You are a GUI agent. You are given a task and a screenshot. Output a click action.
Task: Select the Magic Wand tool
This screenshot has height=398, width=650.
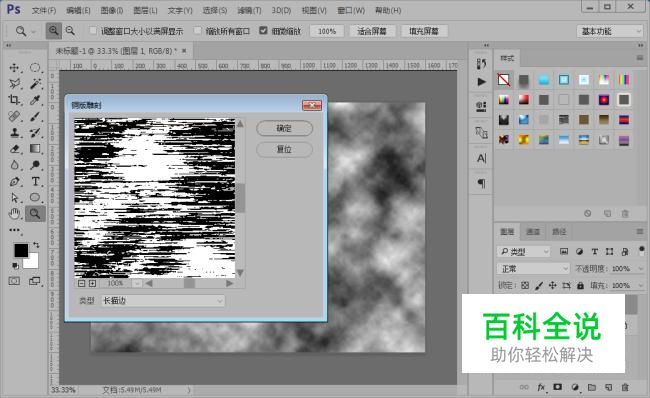[x=35, y=84]
